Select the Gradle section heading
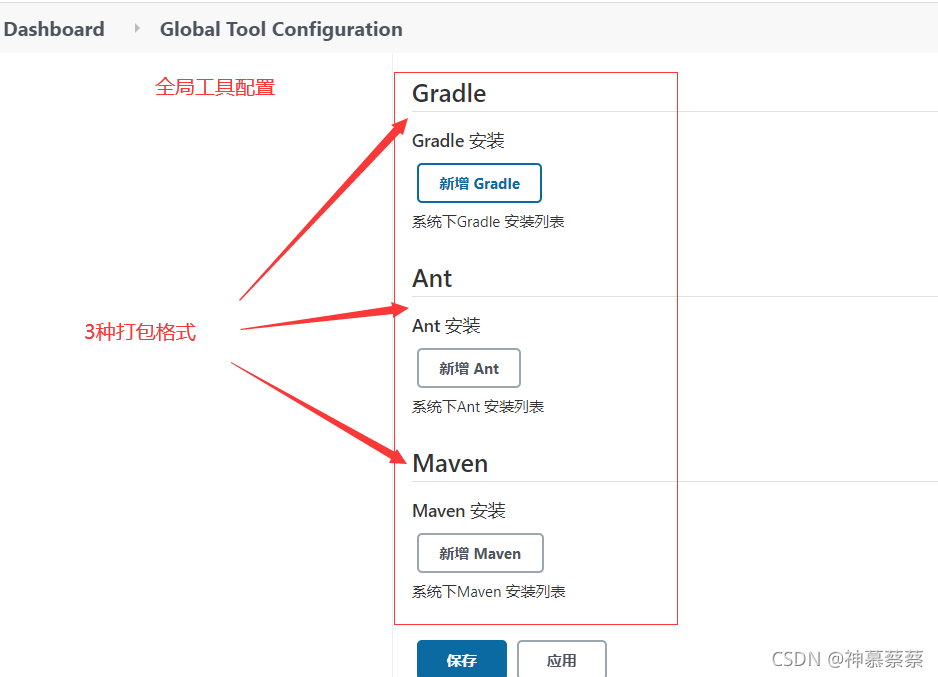This screenshot has width=938, height=677. pyautogui.click(x=449, y=93)
